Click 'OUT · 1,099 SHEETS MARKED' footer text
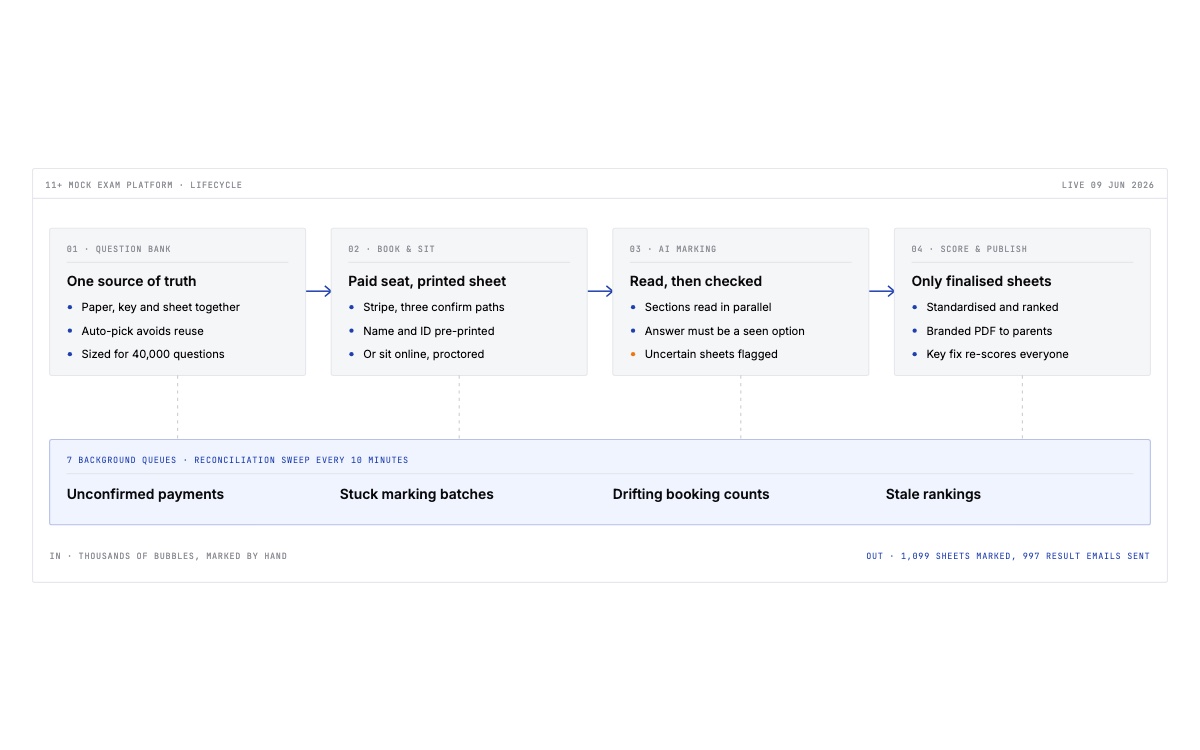 coord(939,556)
